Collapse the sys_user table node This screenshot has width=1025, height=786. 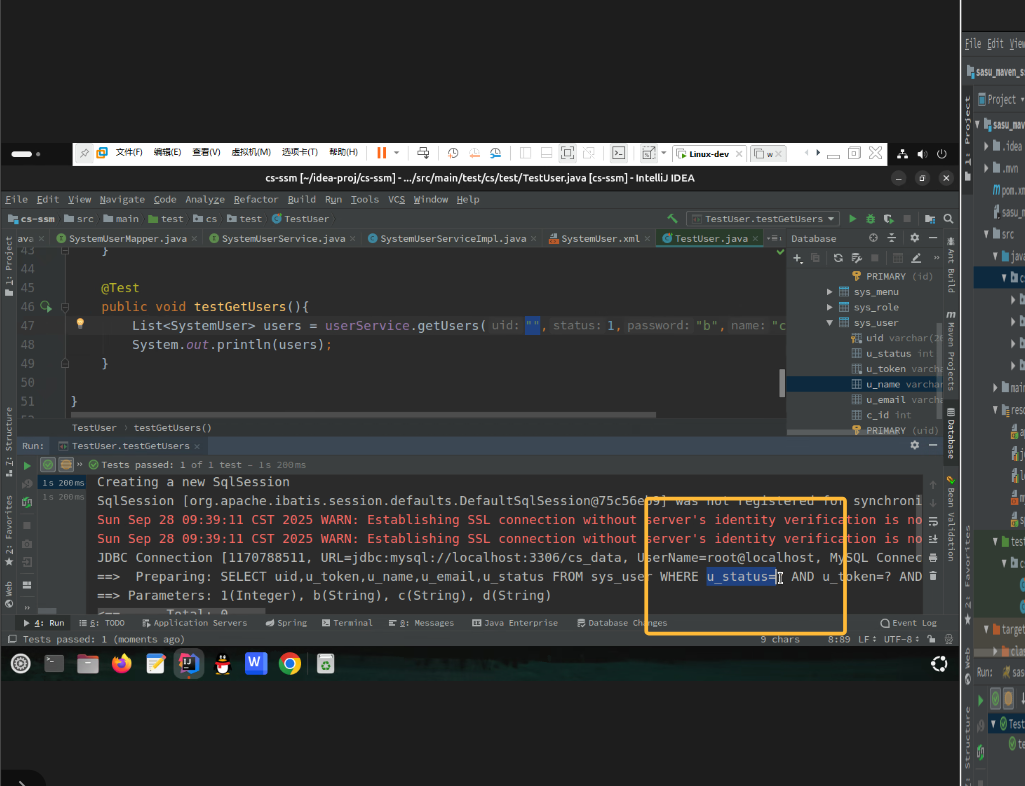point(828,322)
